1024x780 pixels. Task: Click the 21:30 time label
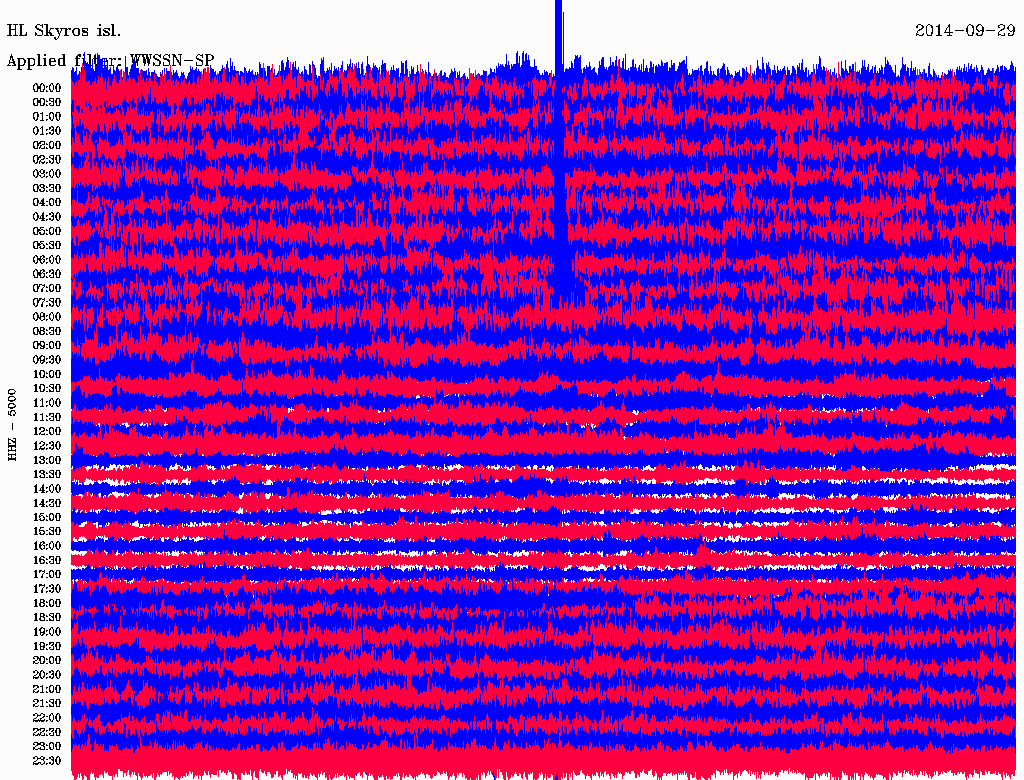pos(47,703)
